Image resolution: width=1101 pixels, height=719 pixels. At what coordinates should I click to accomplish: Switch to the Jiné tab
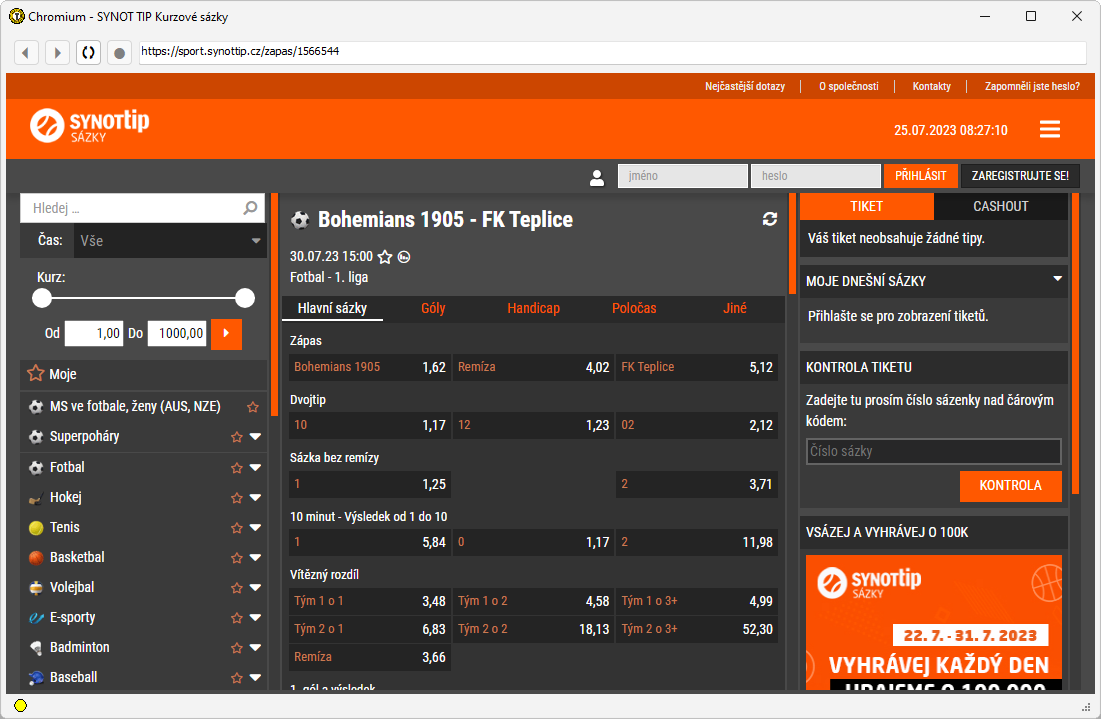pos(734,308)
